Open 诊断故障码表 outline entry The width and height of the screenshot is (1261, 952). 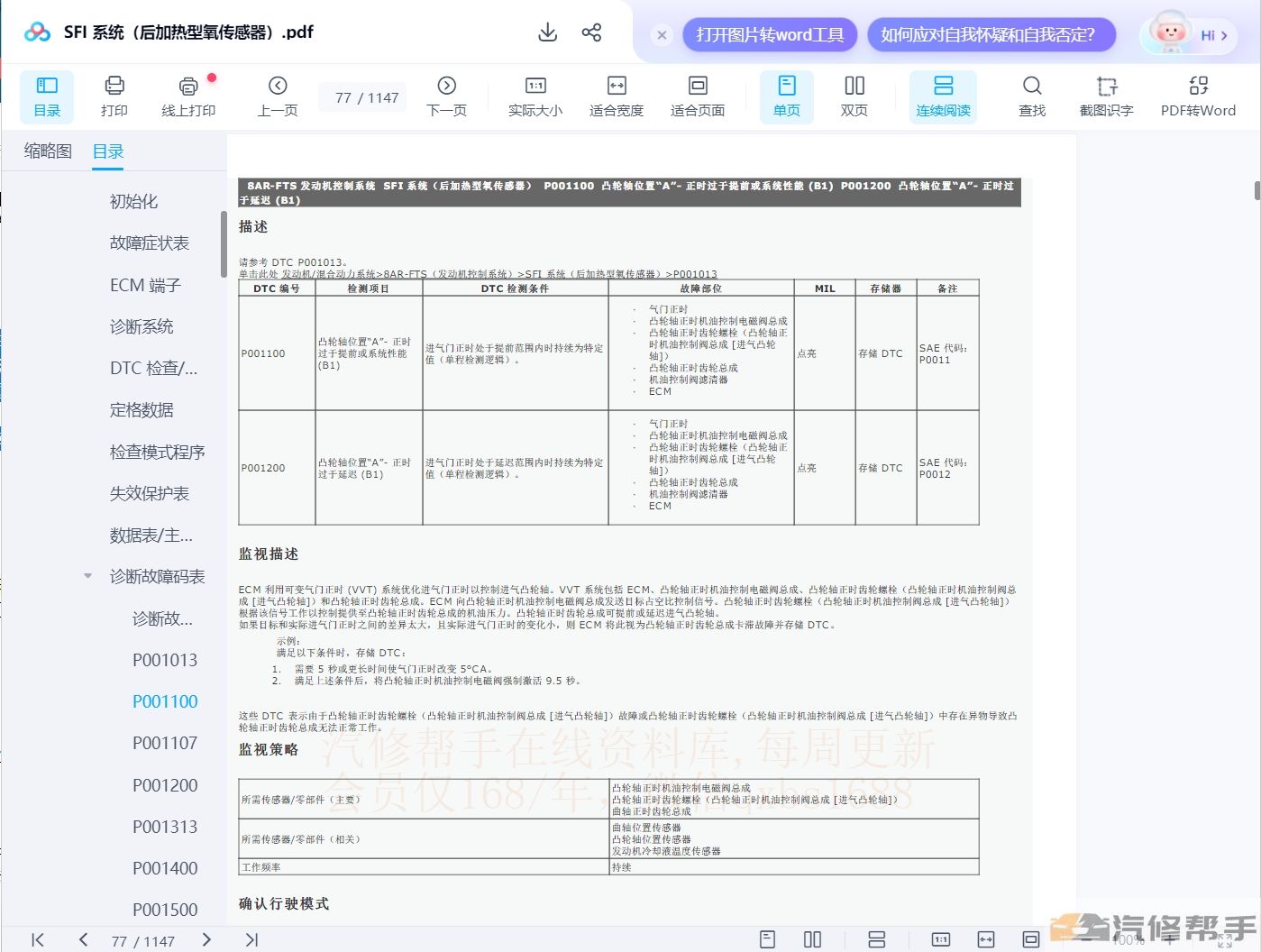tap(158, 576)
